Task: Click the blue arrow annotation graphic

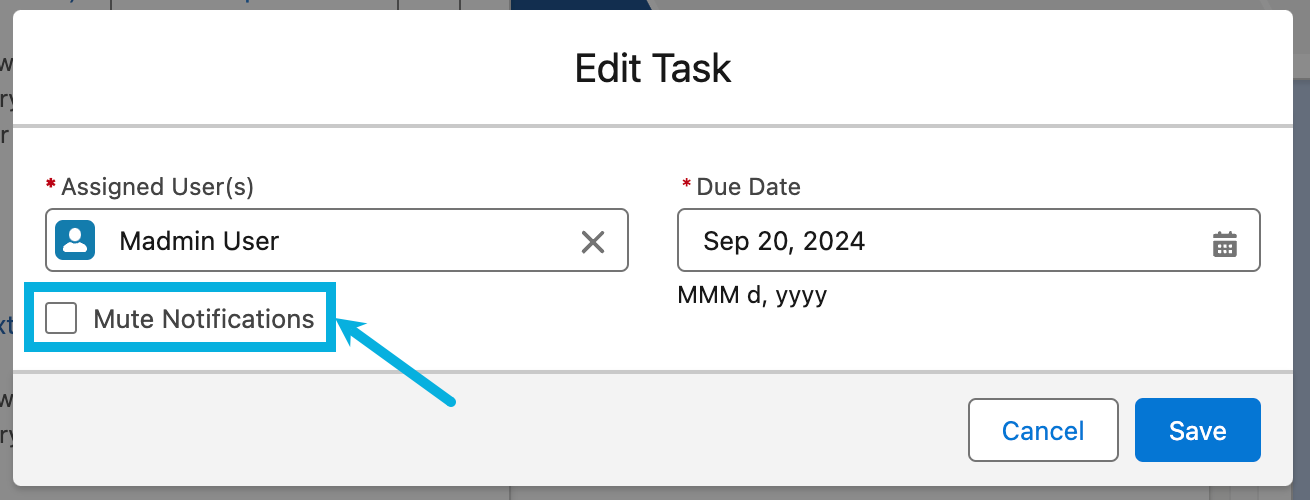Action: 400,362
